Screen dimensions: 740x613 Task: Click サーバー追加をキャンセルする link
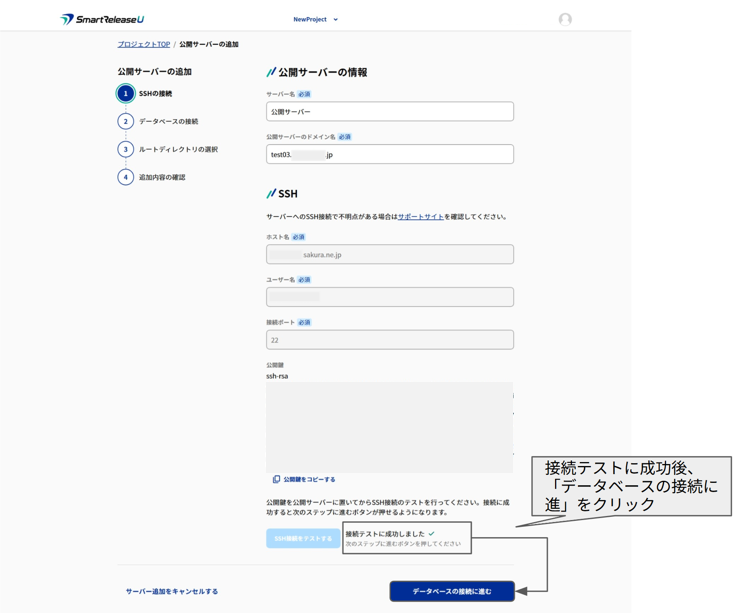point(172,592)
